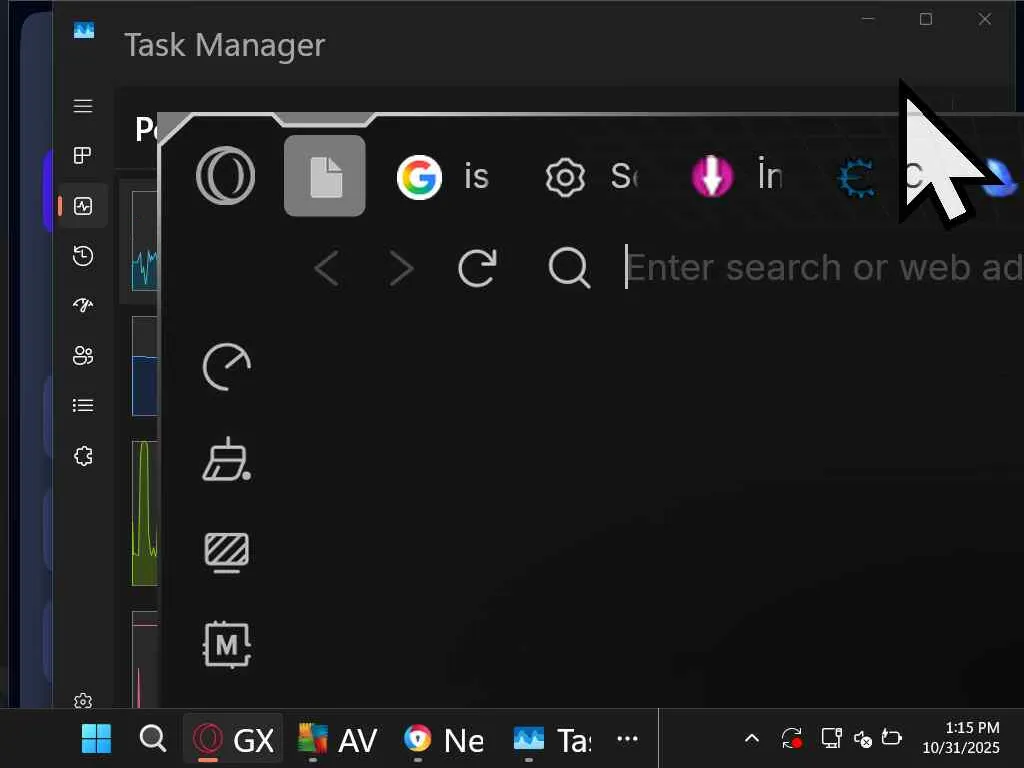Reload the current browser page
The image size is (1024, 768).
477,268
